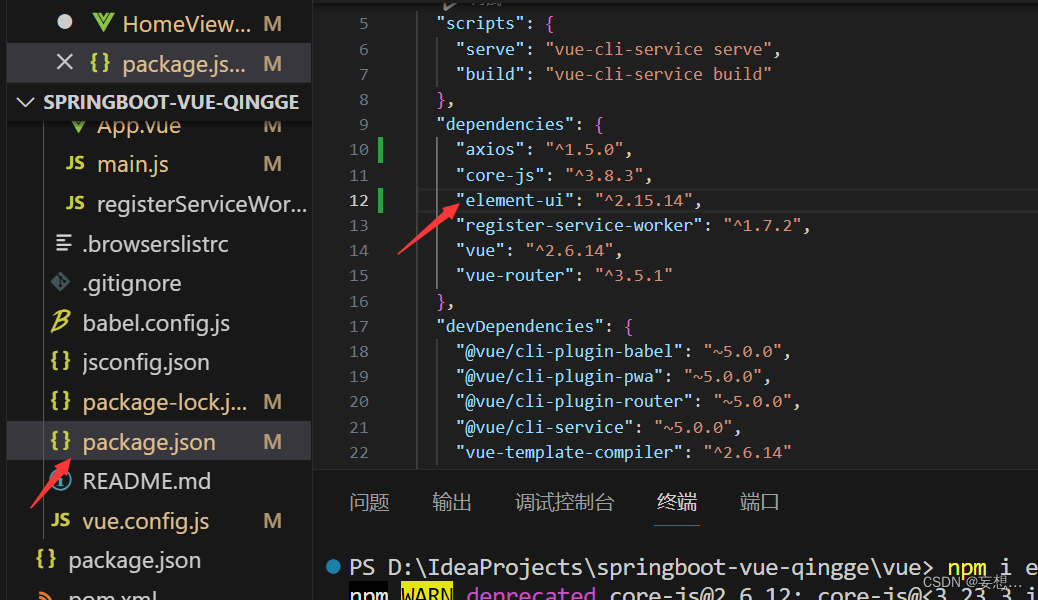Open main.js file
The width and height of the screenshot is (1038, 600).
point(133,164)
